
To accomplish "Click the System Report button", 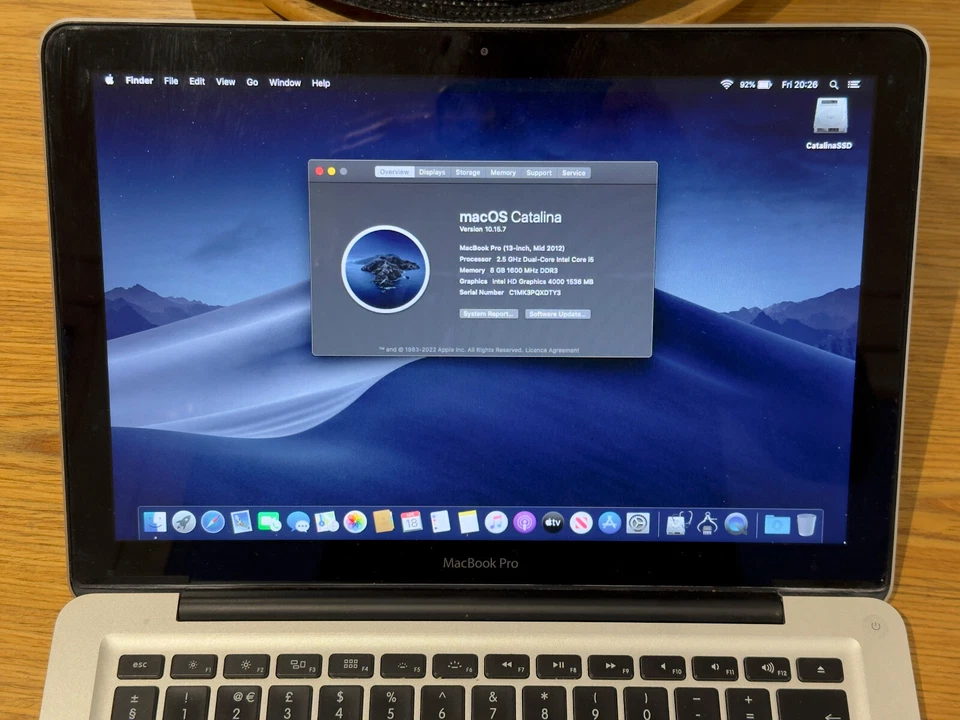I will pos(488,314).
